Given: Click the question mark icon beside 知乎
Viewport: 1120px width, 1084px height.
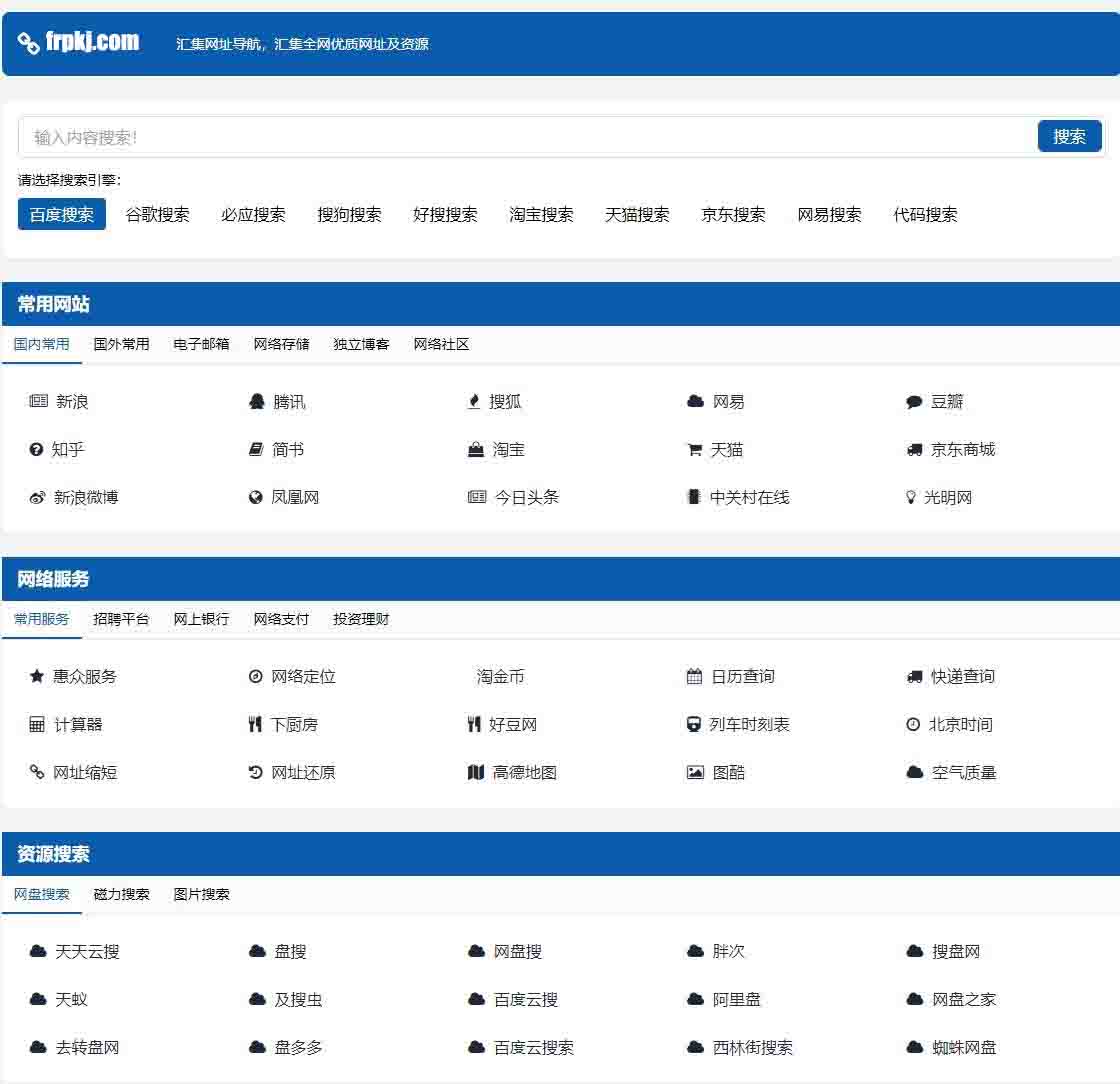Looking at the screenshot, I should coord(37,450).
